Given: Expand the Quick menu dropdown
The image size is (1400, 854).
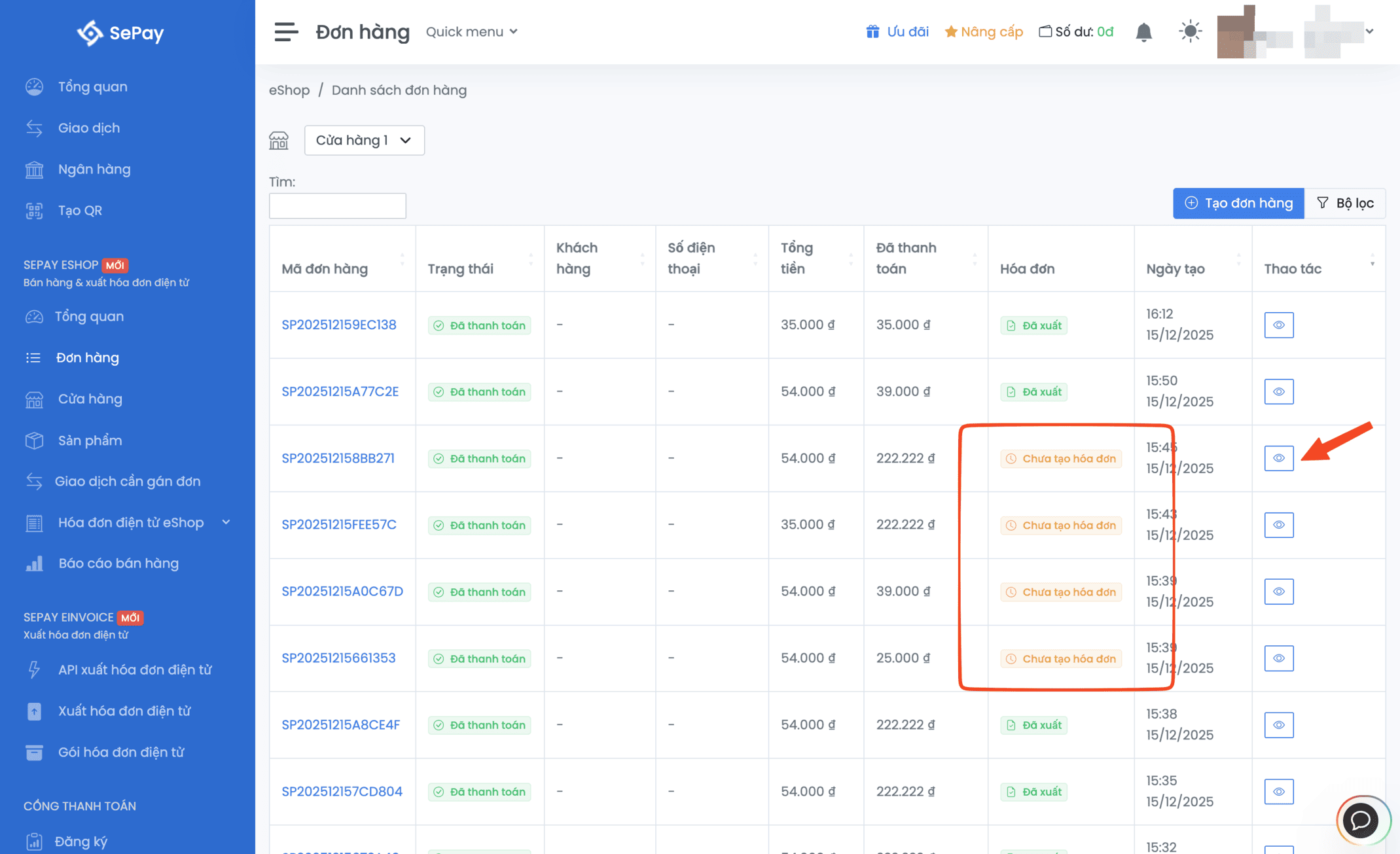Looking at the screenshot, I should coord(471,31).
